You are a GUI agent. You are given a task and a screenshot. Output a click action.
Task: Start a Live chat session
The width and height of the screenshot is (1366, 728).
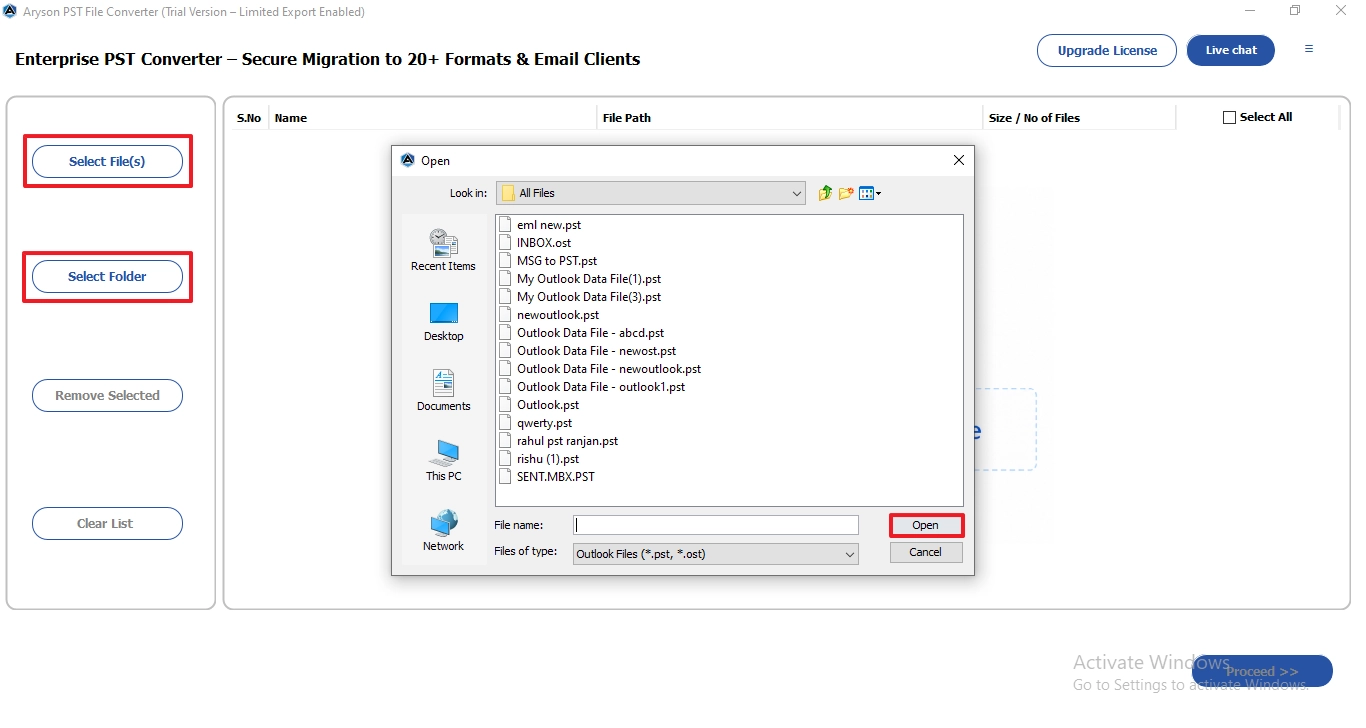click(x=1231, y=50)
